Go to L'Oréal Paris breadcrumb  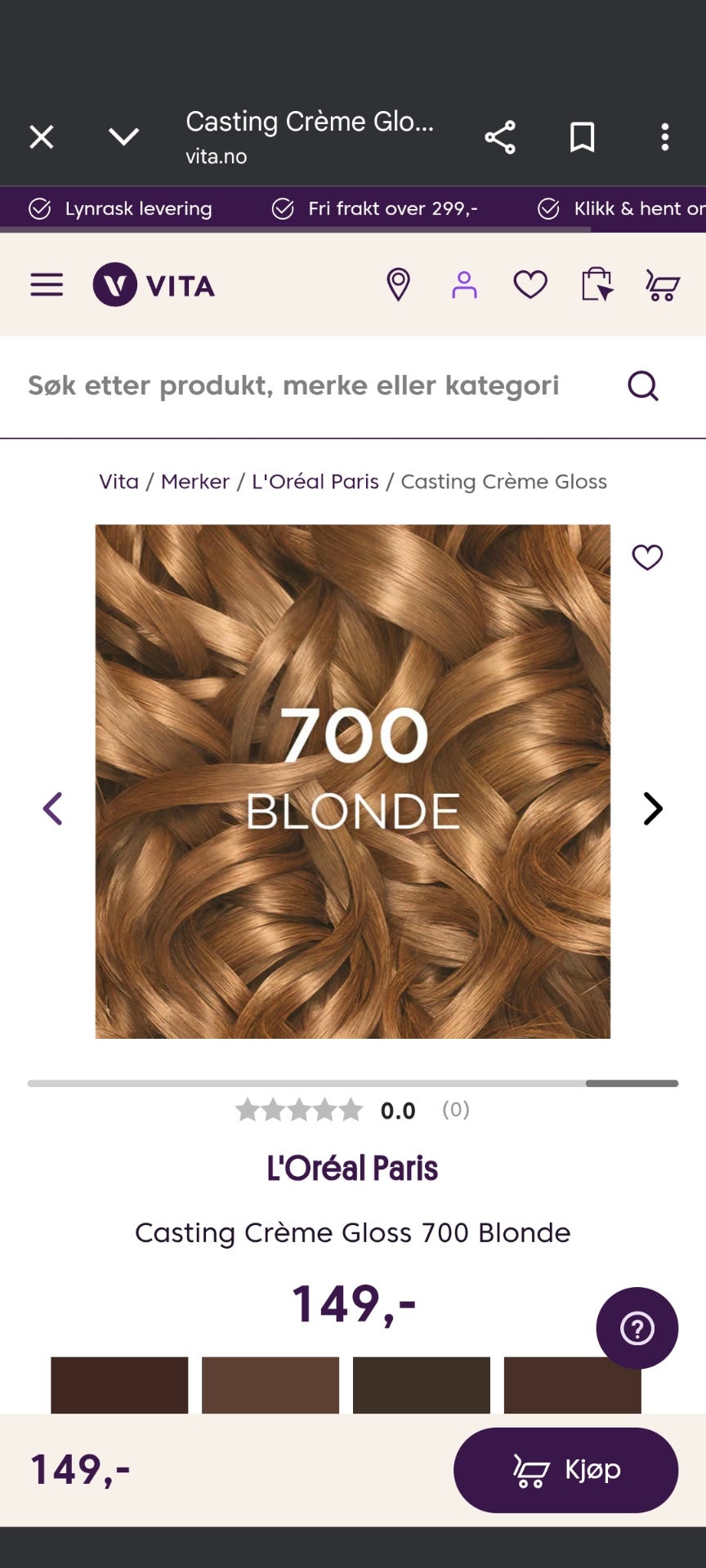pos(315,482)
